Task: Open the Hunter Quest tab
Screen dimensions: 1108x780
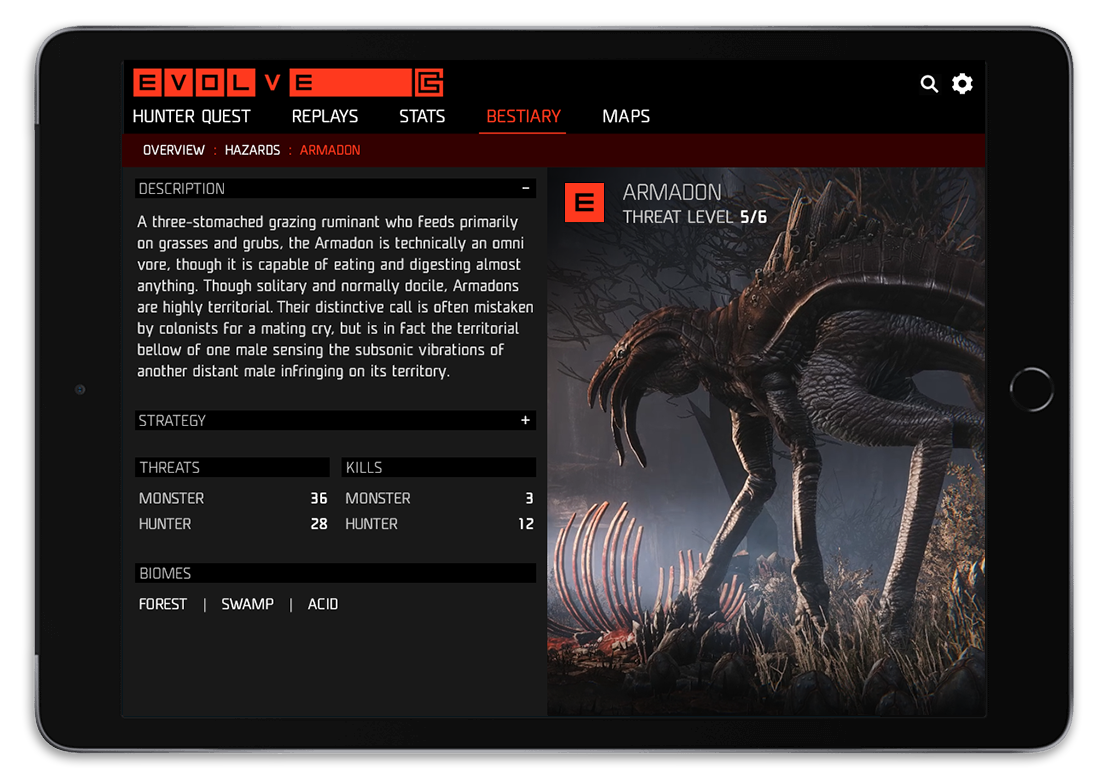Action: click(x=191, y=117)
